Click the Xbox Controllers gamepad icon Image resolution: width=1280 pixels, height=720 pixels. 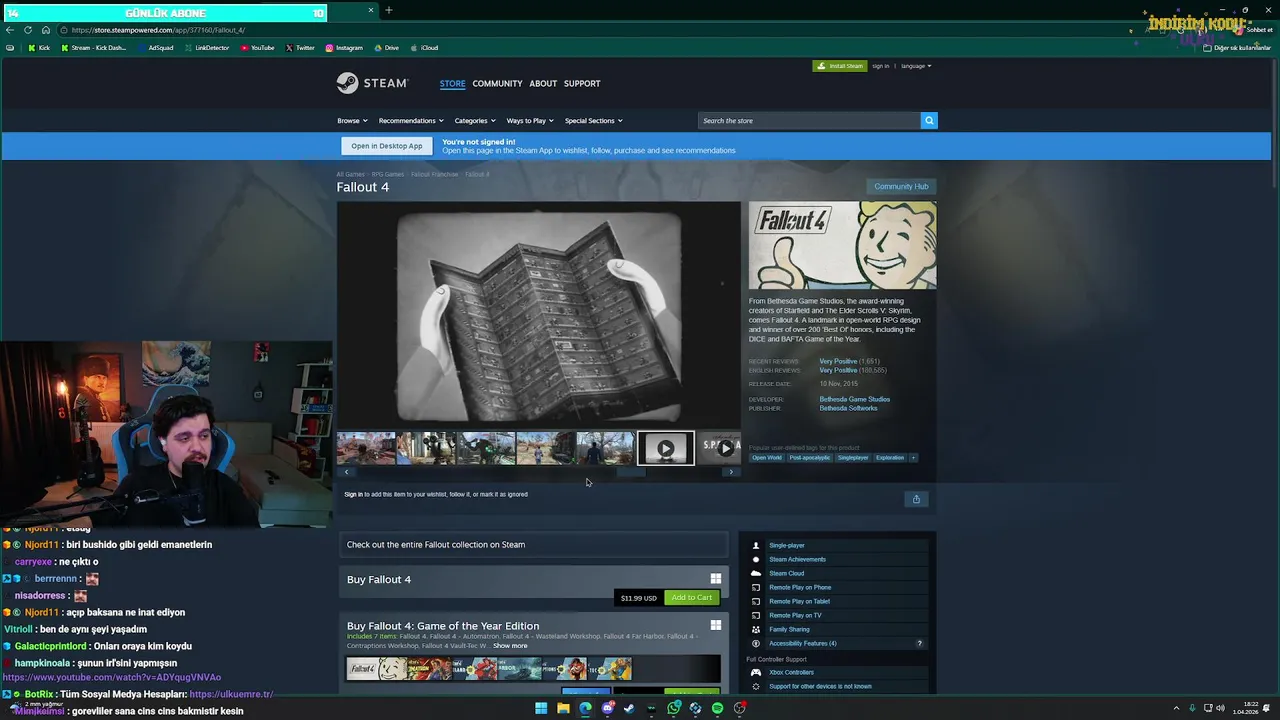756,672
